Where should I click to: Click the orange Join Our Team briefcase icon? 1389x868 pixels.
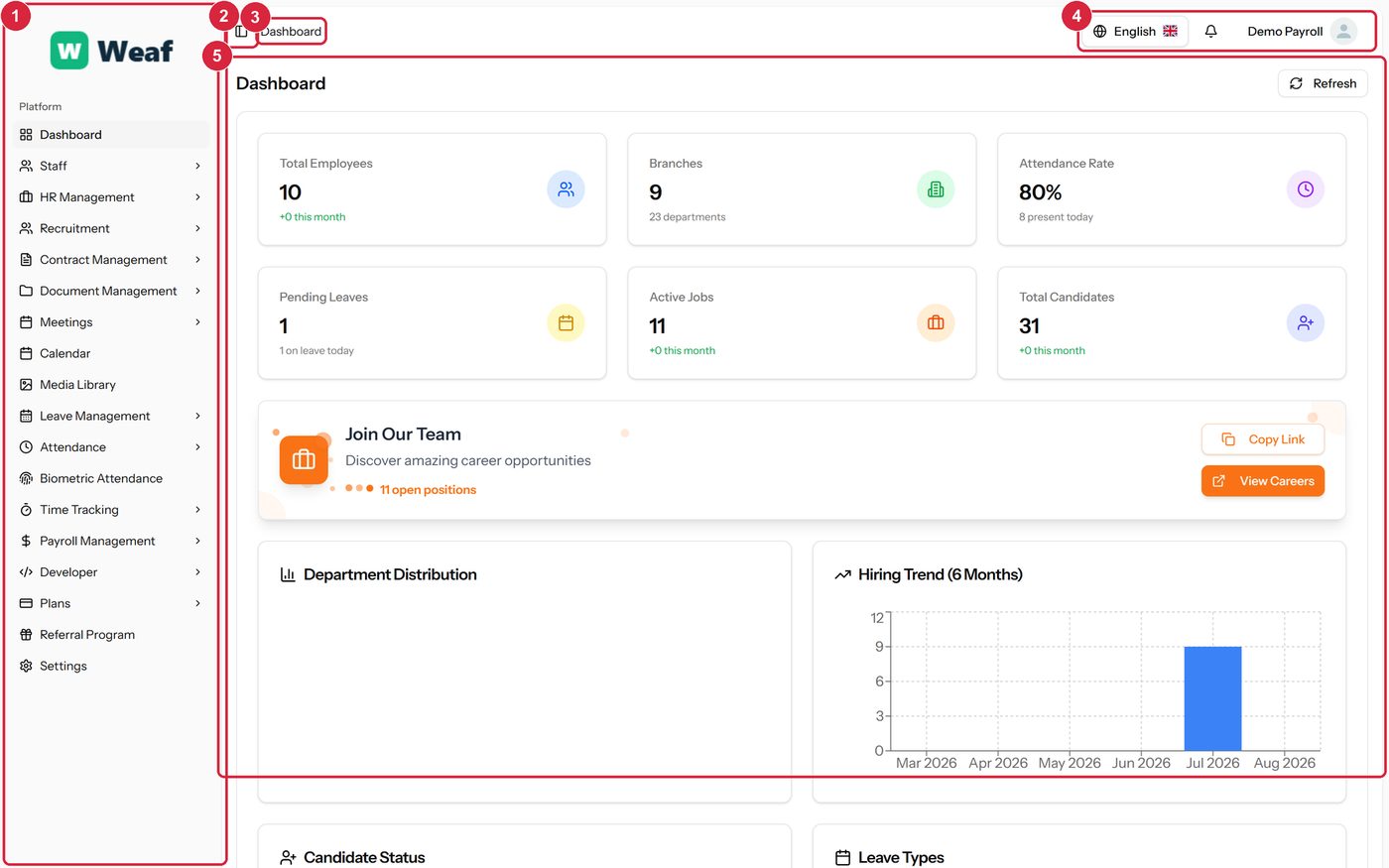(304, 460)
